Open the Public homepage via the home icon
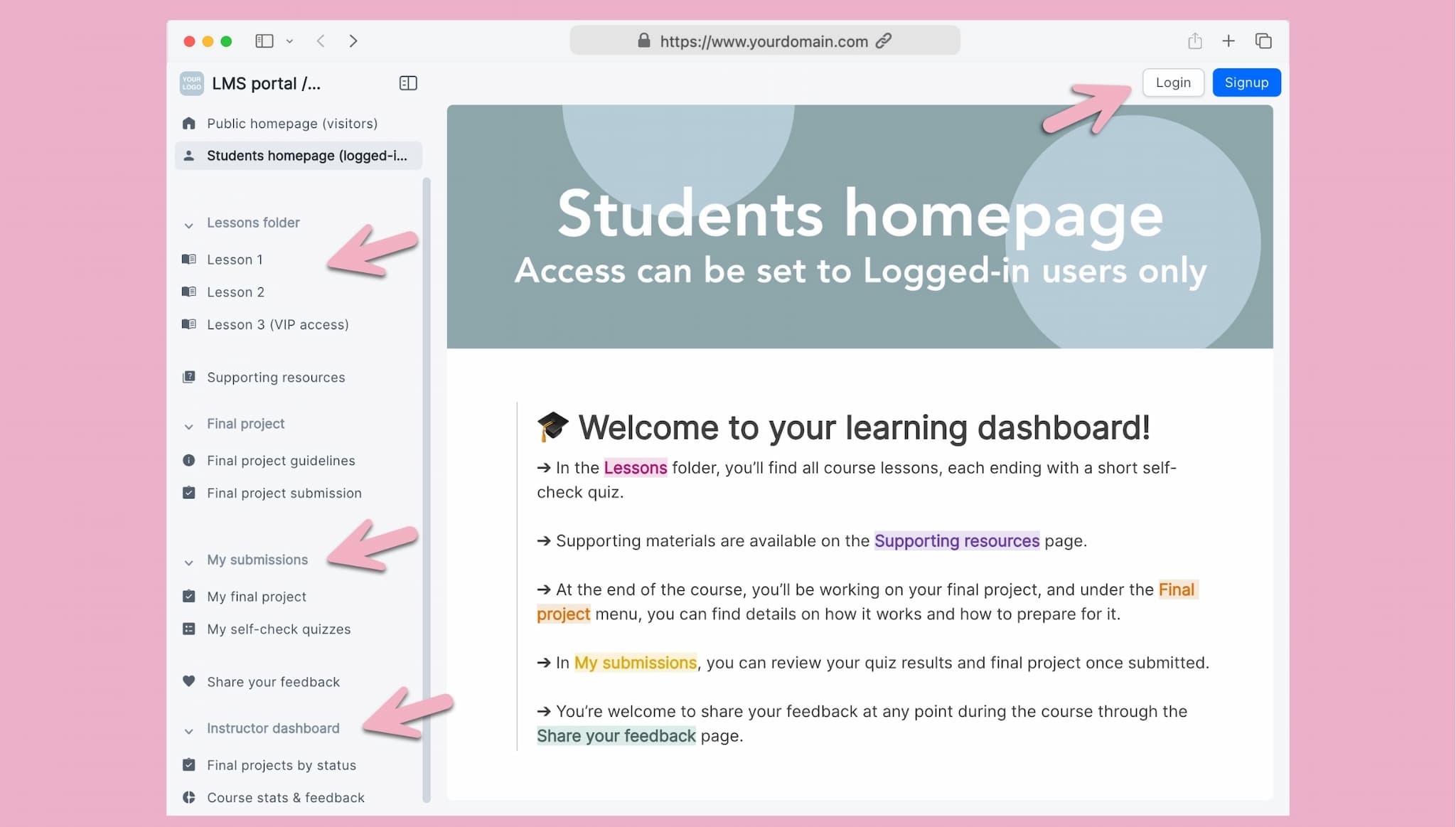Screen dimensions: 1456x827 point(189,123)
